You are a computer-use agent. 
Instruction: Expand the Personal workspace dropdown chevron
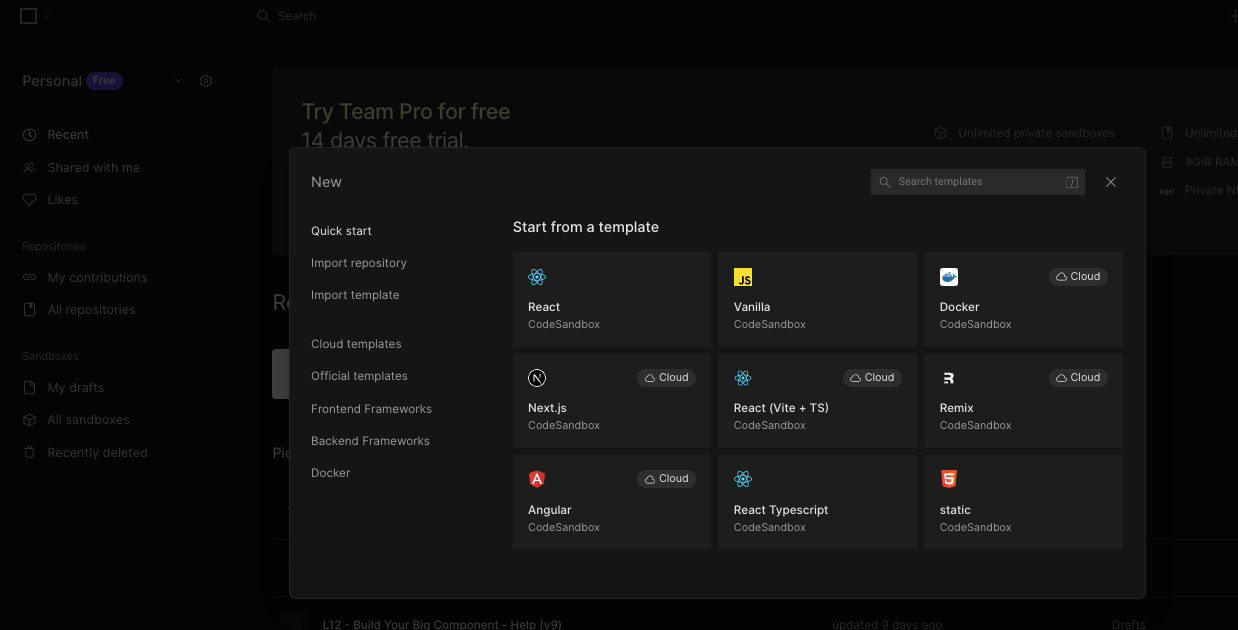[178, 81]
